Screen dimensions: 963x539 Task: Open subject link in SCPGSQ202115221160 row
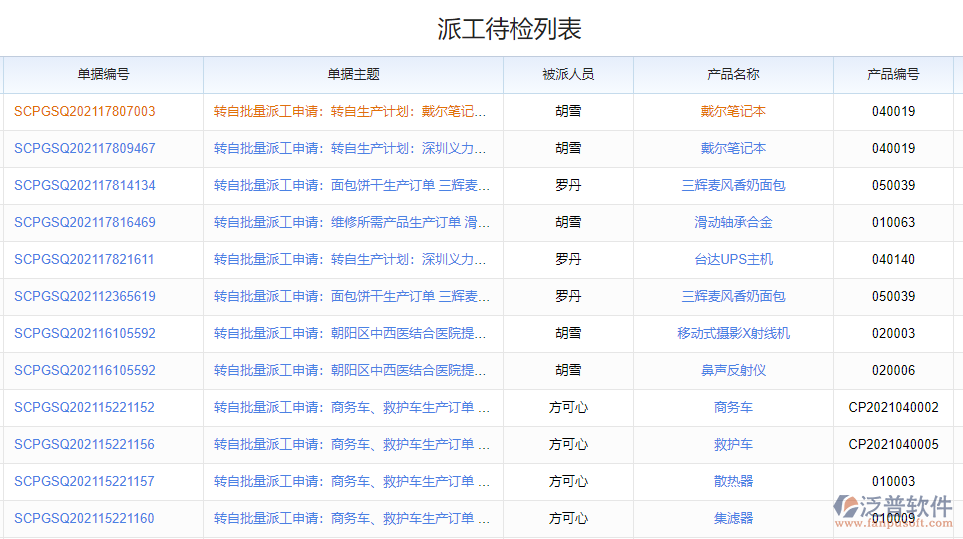(351, 518)
